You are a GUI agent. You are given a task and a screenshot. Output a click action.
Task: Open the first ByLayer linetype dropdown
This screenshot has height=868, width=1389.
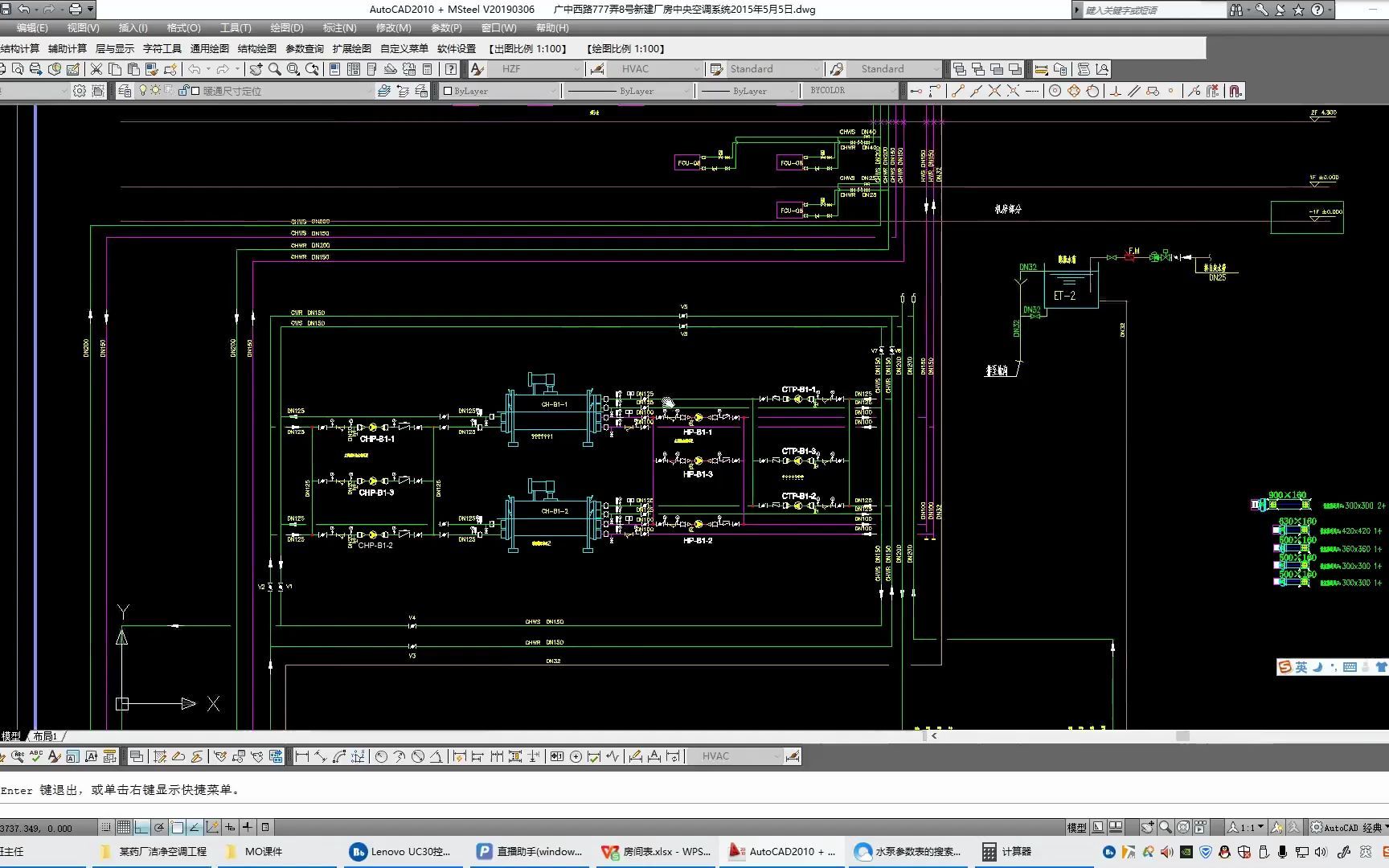tap(629, 91)
